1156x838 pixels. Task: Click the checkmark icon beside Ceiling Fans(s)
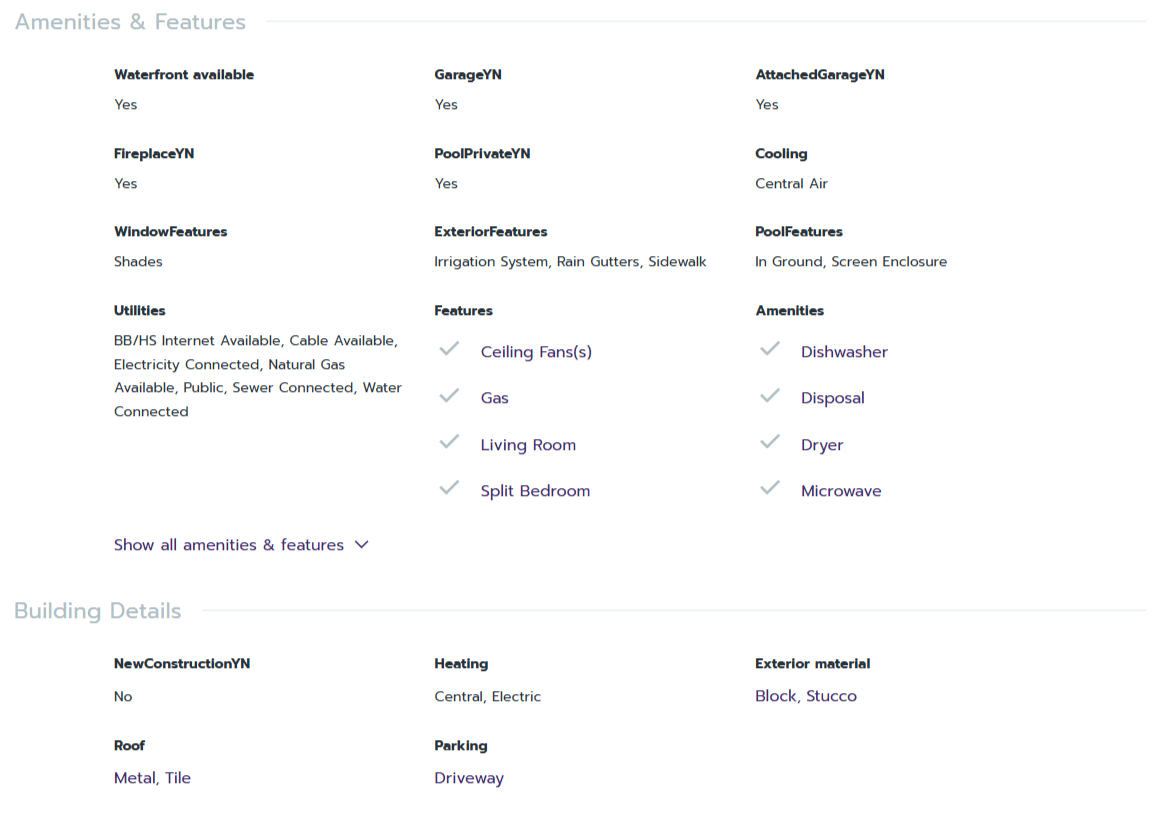pos(450,349)
